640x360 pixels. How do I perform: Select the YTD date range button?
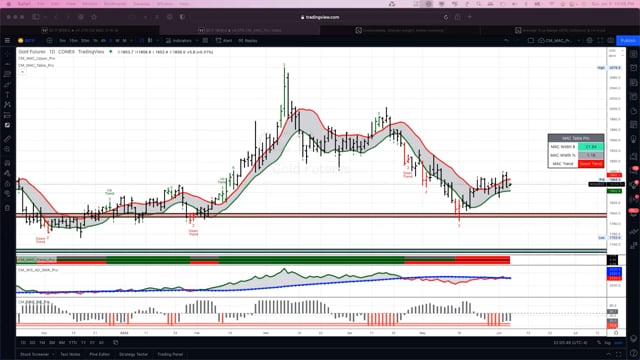click(73, 342)
